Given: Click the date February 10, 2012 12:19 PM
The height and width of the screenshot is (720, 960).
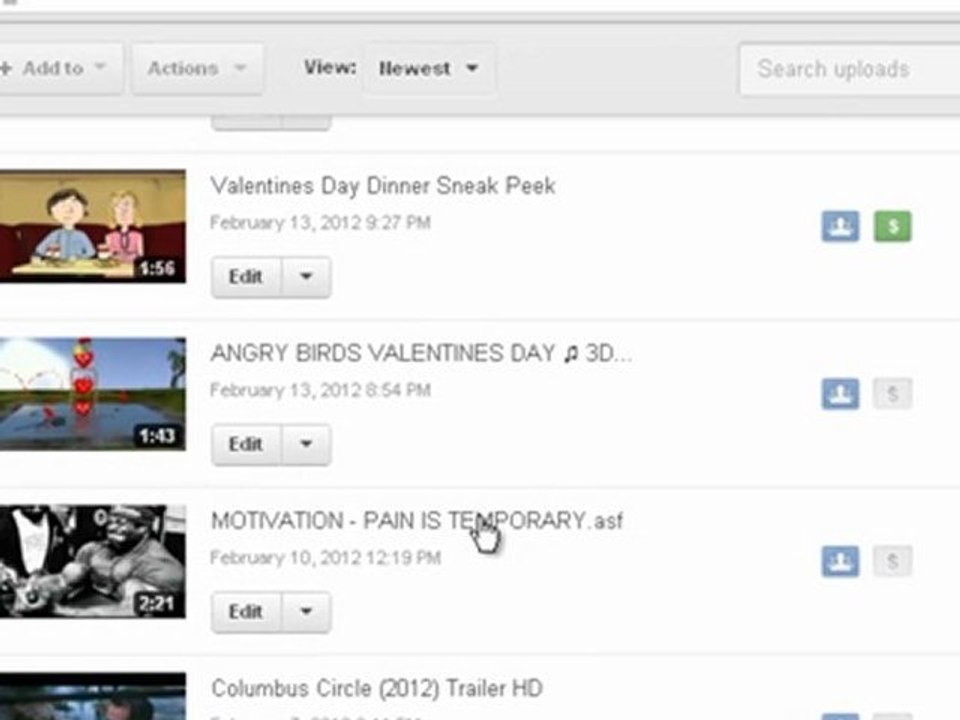Looking at the screenshot, I should [325, 558].
